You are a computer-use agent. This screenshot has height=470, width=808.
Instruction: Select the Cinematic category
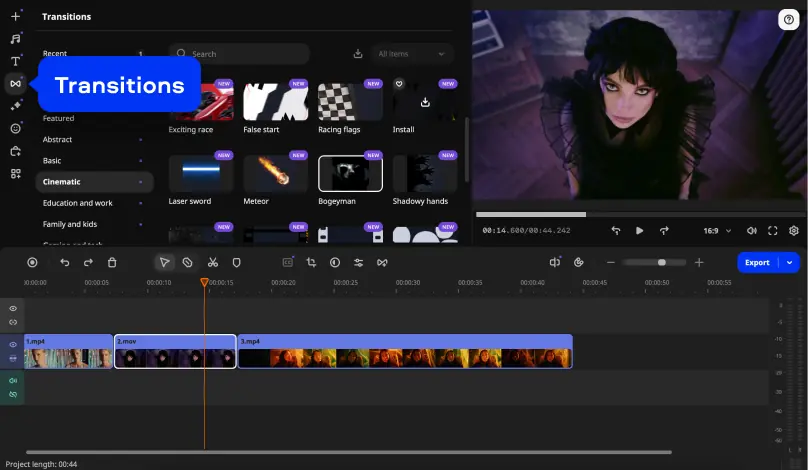tap(94, 181)
